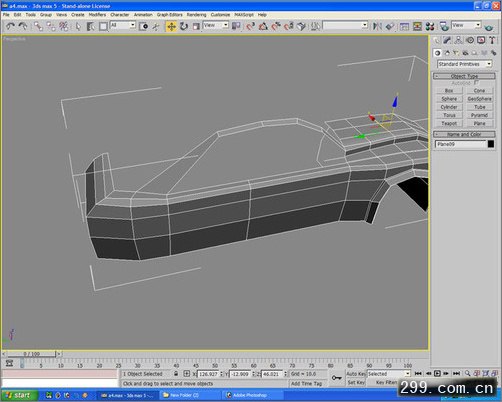Open reference coordinate system 'View' dropdown
Image resolution: width=502 pixels, height=402 pixels.
click(216, 25)
